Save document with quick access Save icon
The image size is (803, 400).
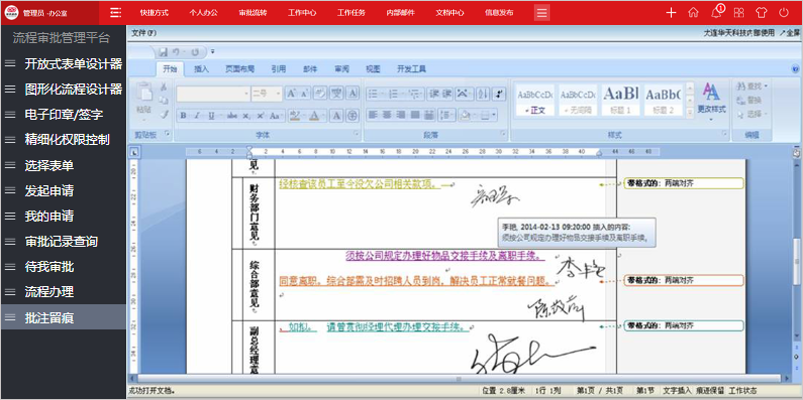tap(163, 52)
